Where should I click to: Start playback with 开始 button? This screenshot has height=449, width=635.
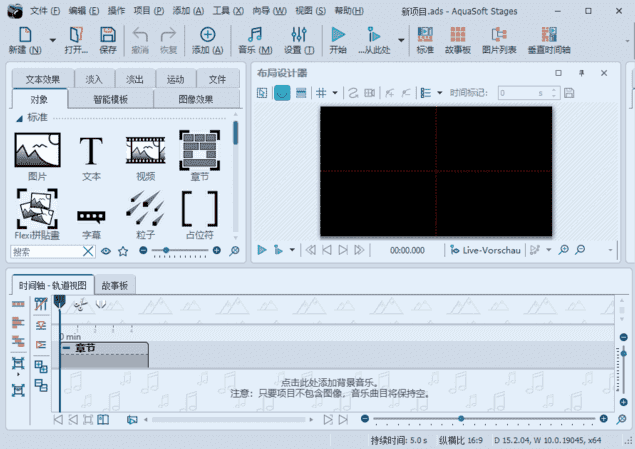pyautogui.click(x=338, y=39)
